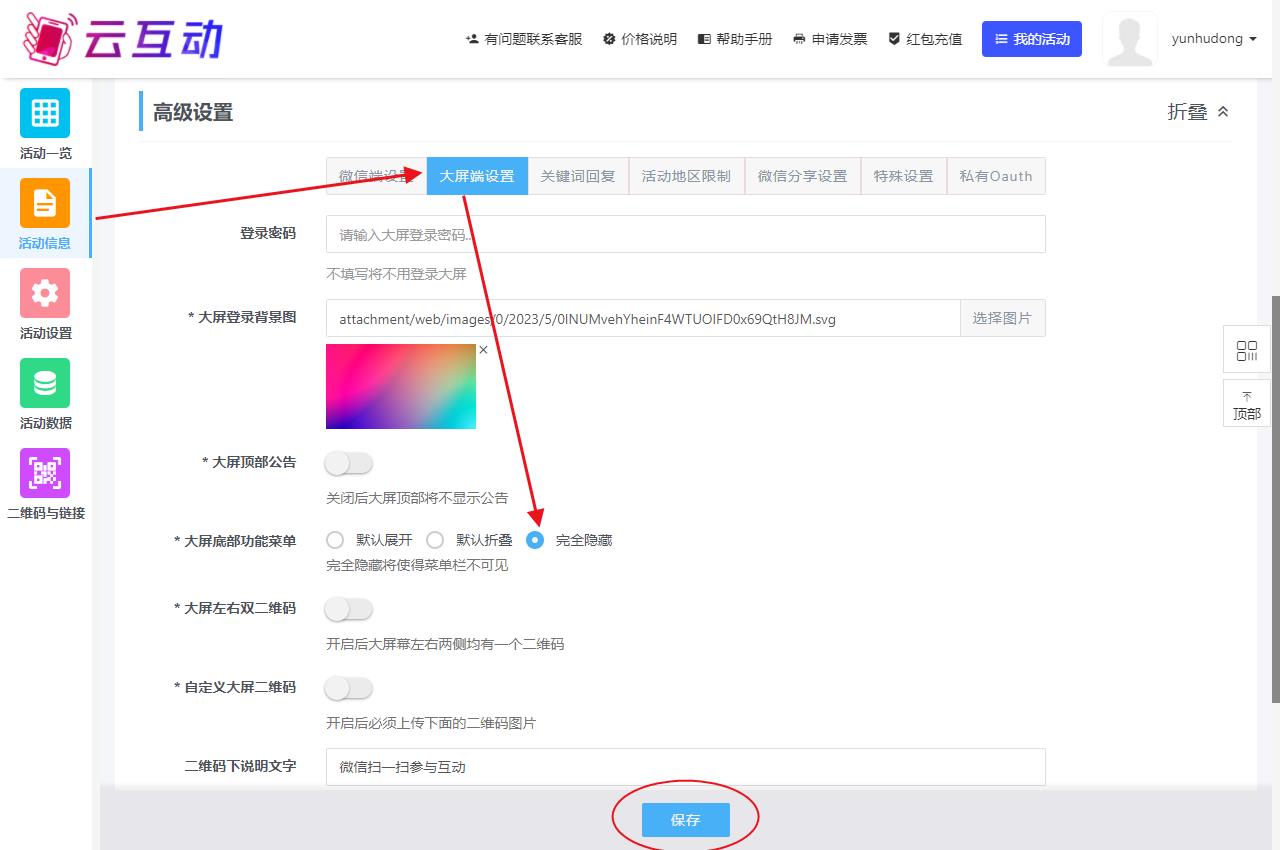Remove background image with the X icon
1280x850 pixels.
point(483,350)
